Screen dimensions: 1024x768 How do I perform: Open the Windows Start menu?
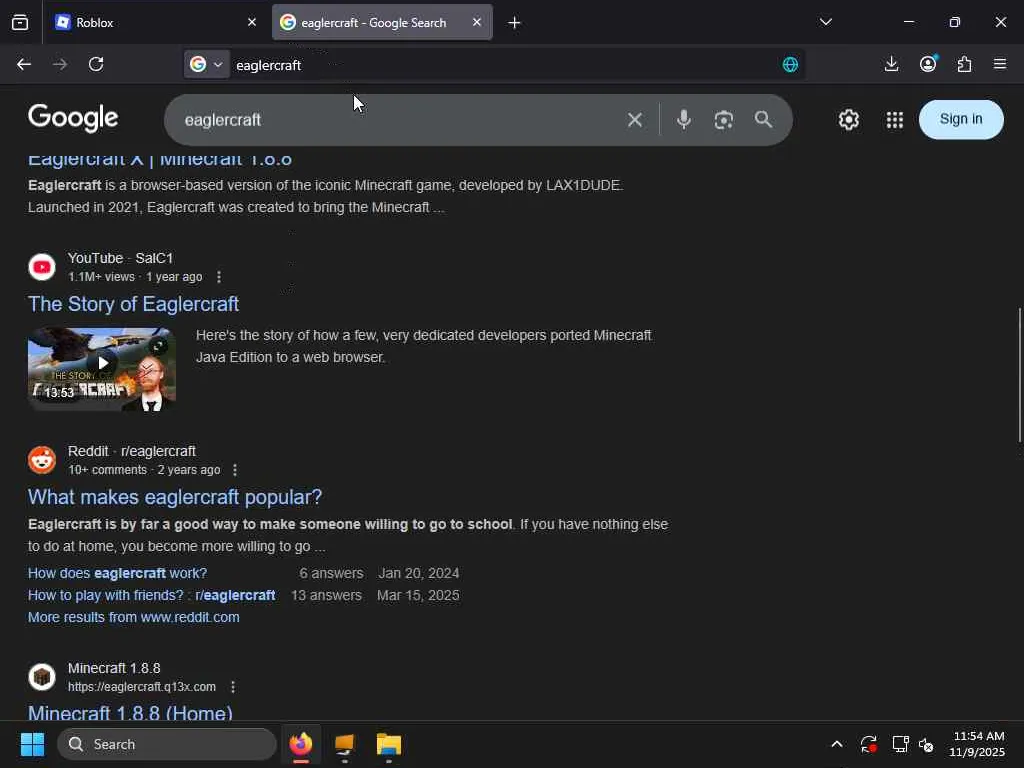32,744
